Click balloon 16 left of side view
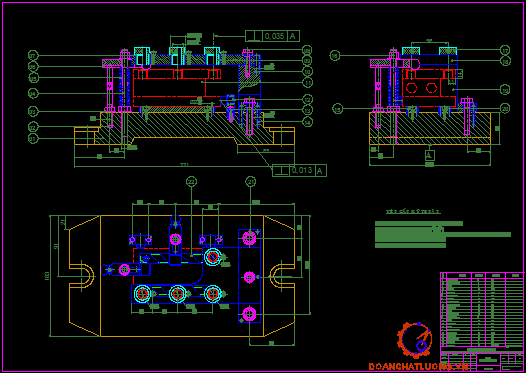The height and width of the screenshot is (373, 526). point(335,55)
